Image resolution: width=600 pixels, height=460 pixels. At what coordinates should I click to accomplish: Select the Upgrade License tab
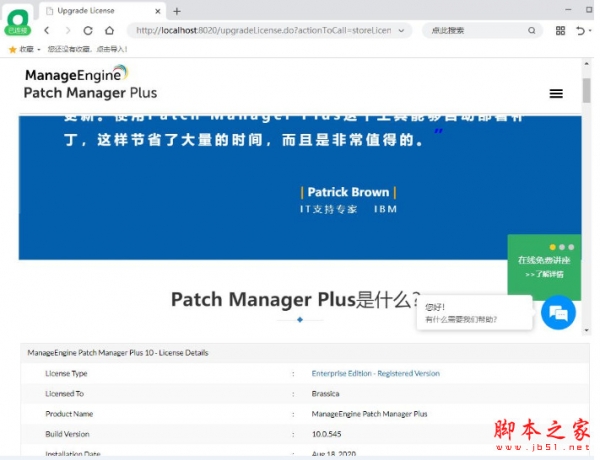pyautogui.click(x=102, y=11)
